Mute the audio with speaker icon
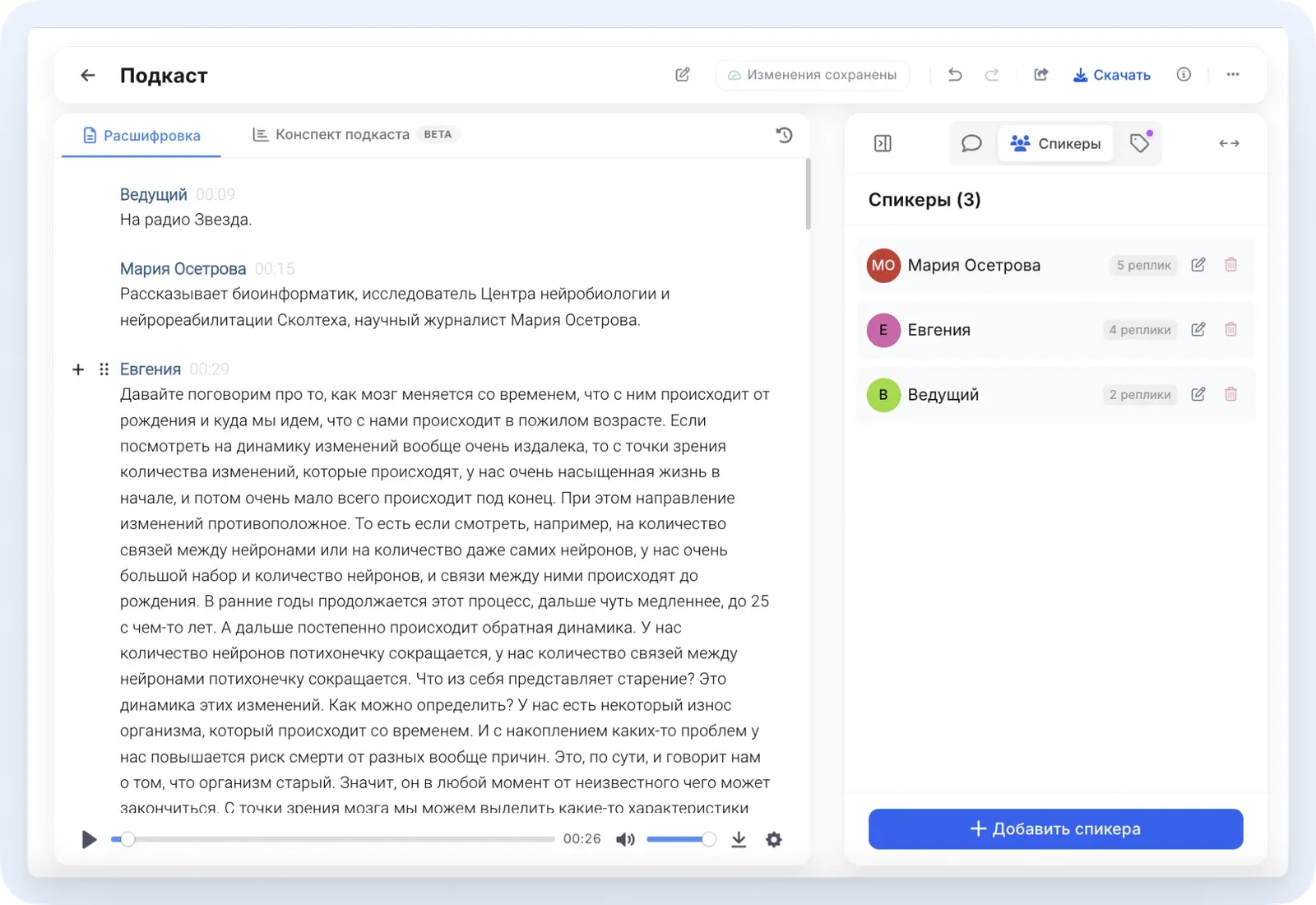 coord(625,839)
